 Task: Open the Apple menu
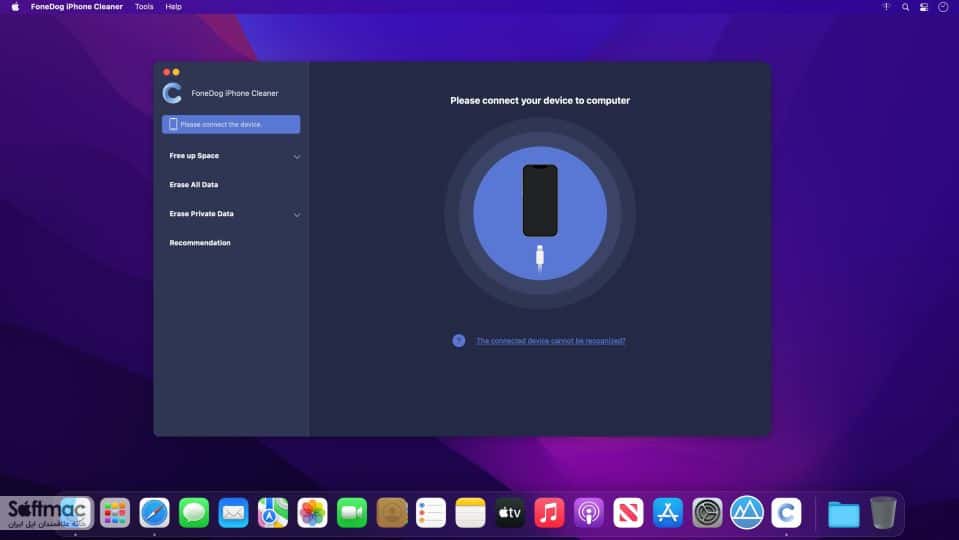tap(15, 7)
